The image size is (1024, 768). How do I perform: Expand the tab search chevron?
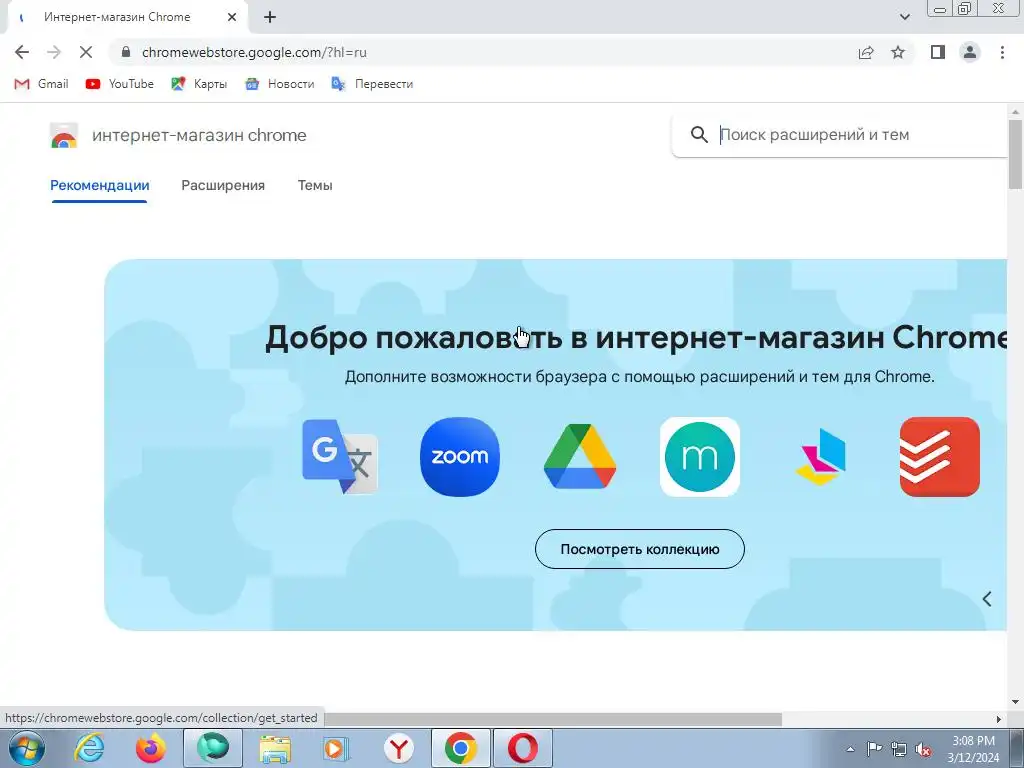point(904,18)
